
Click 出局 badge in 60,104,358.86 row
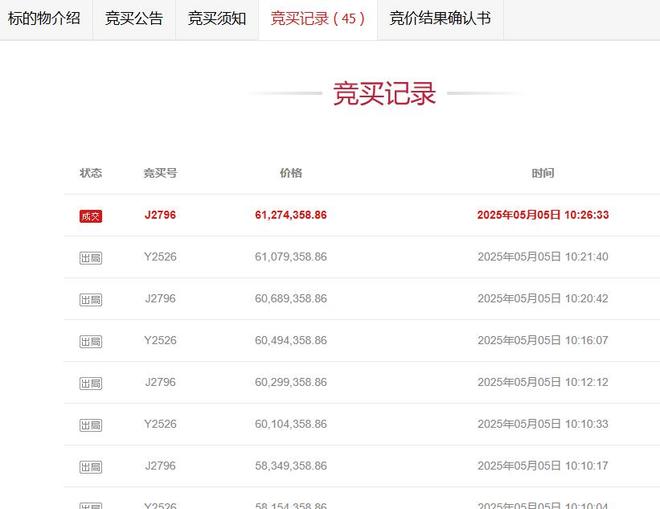tap(90, 425)
